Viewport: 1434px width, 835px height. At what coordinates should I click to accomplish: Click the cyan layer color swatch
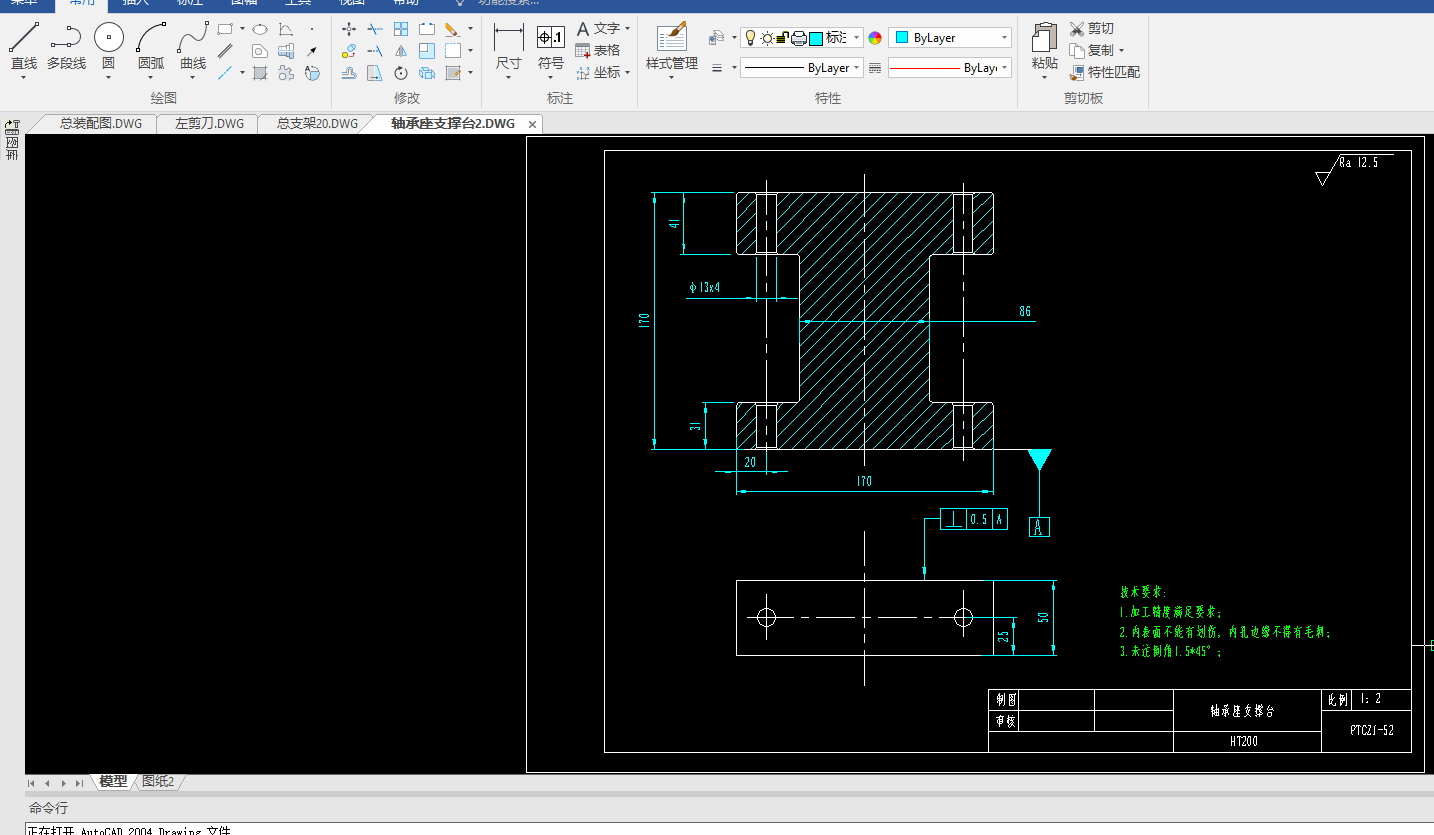pyautogui.click(x=816, y=38)
